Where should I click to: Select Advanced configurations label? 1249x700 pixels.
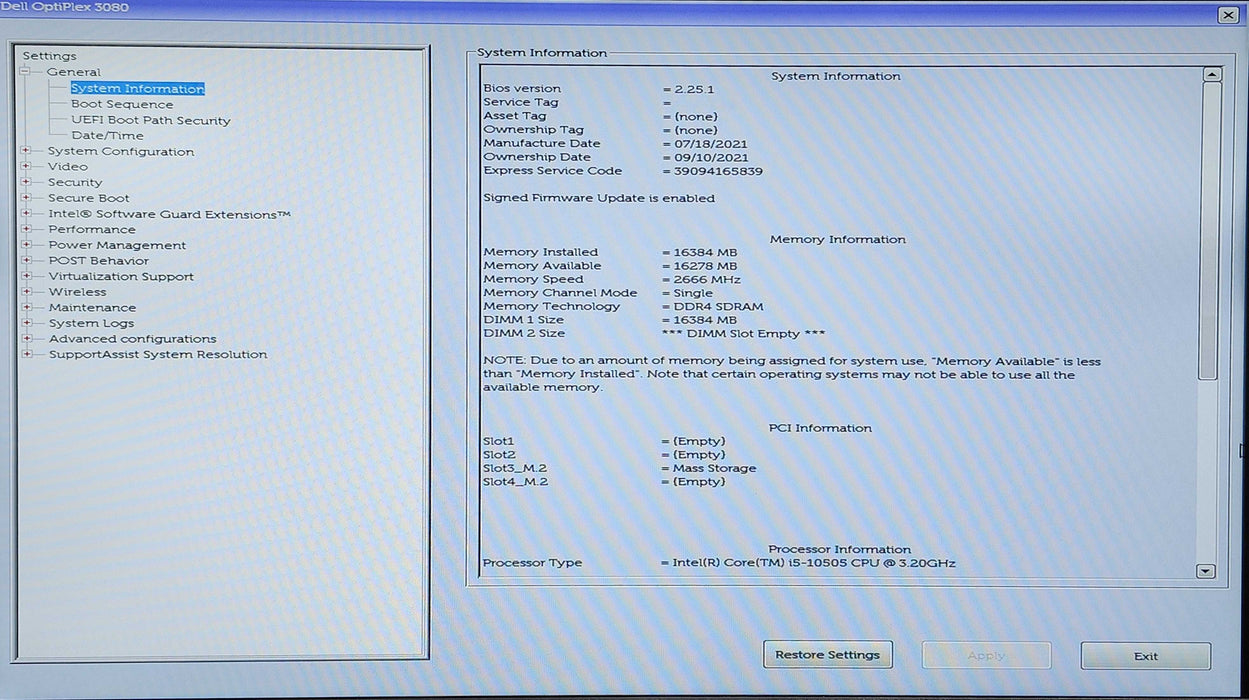(133, 339)
